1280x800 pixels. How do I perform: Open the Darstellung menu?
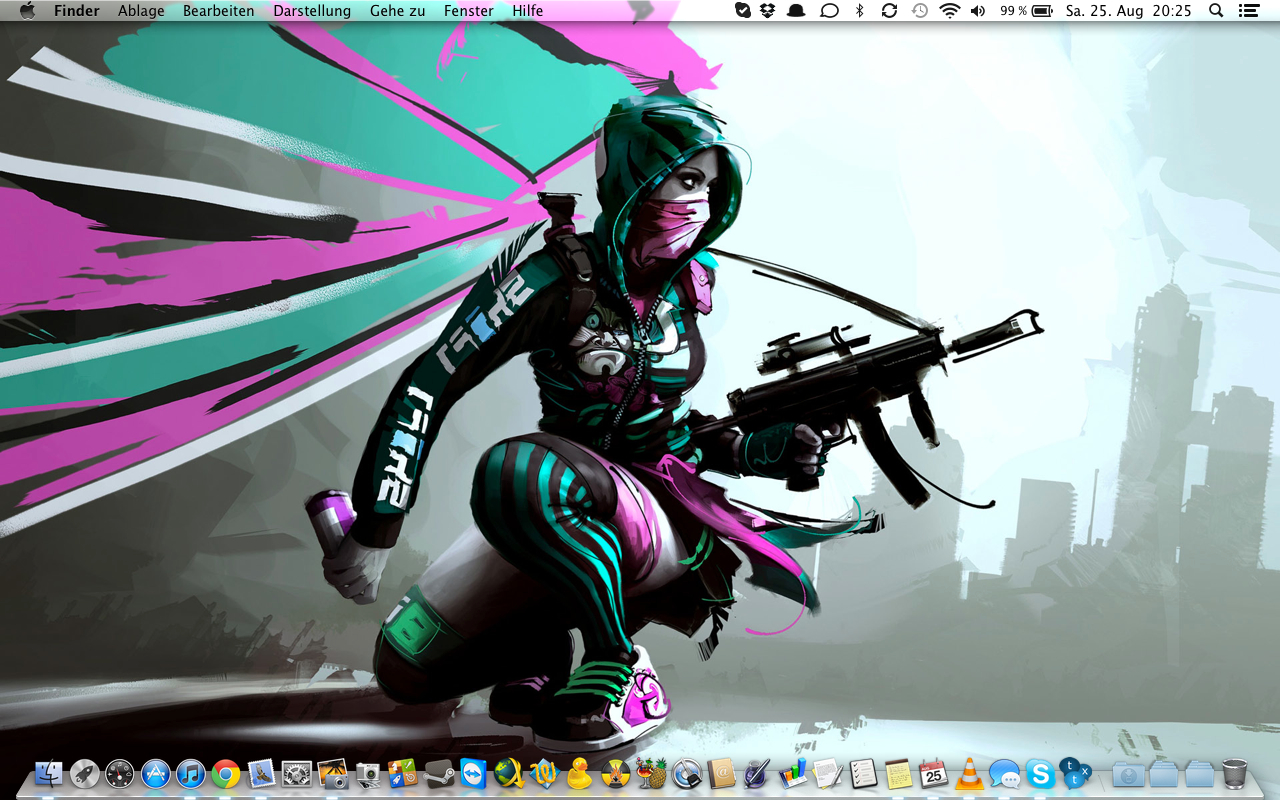pos(312,11)
